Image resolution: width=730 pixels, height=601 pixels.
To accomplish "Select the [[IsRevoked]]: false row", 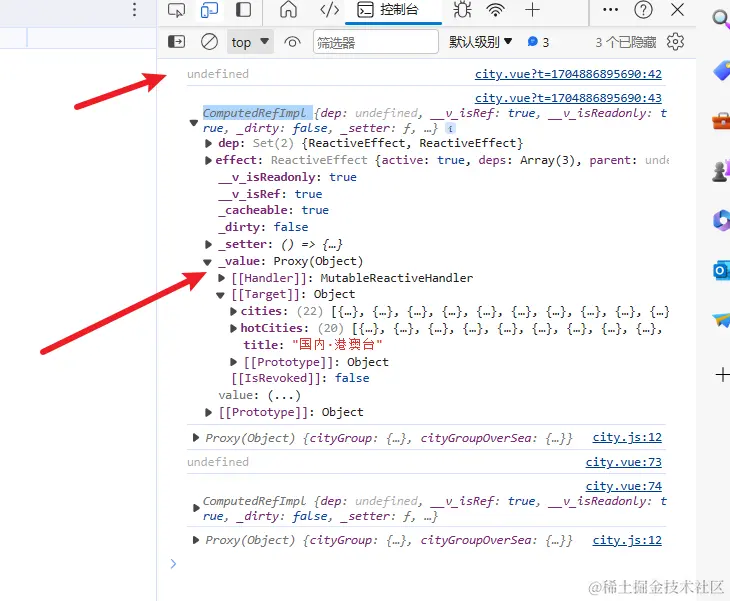I will point(300,378).
